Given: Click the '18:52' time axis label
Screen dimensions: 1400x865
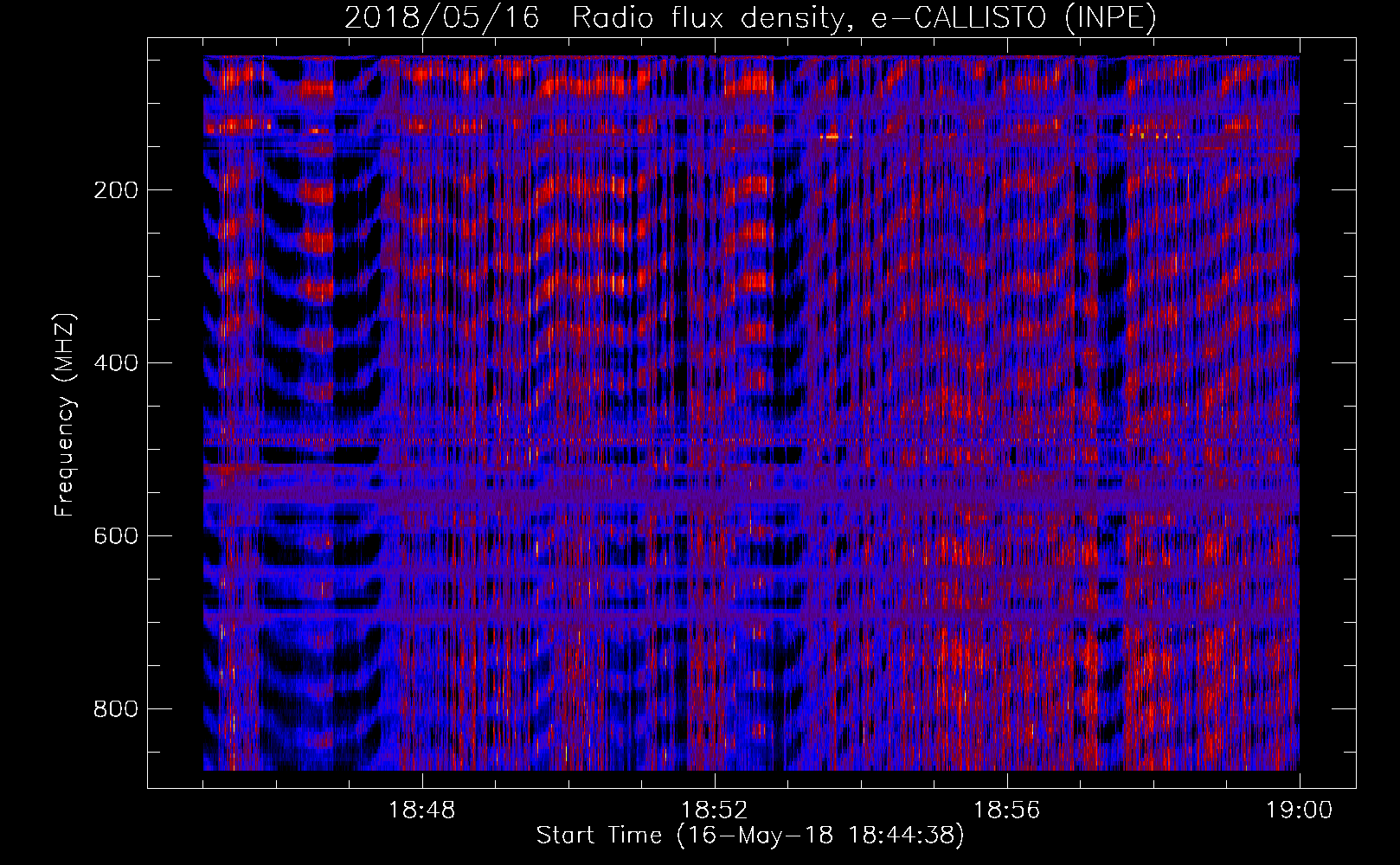Looking at the screenshot, I should coord(714,811).
